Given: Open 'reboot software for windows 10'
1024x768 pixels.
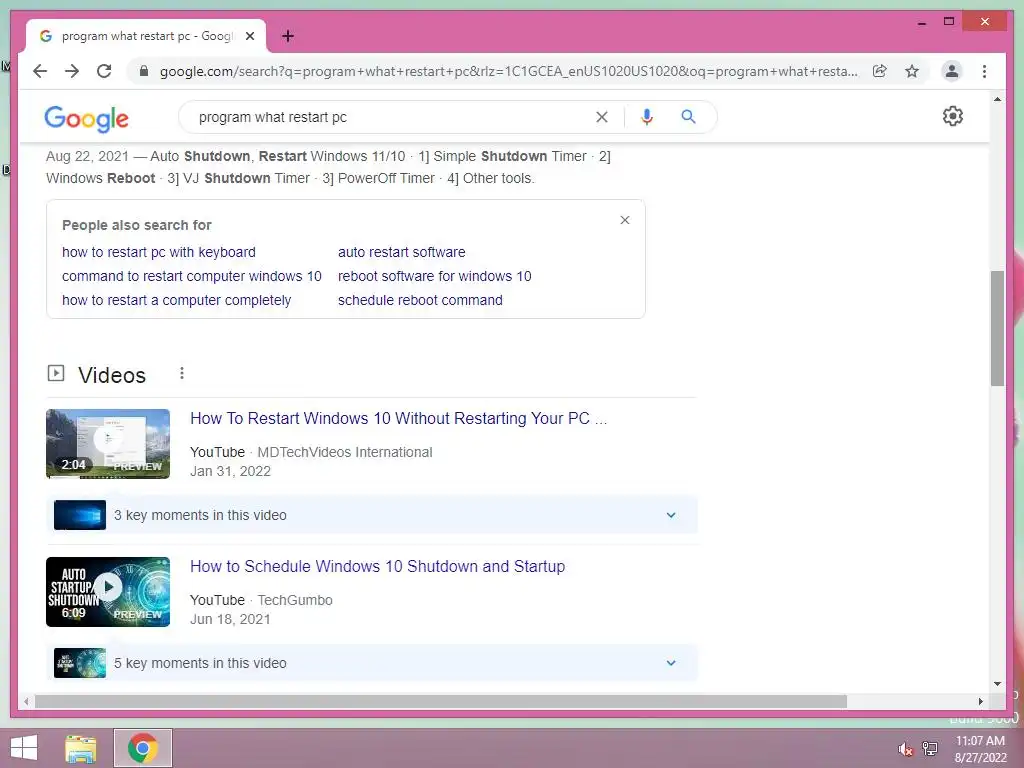Looking at the screenshot, I should [434, 276].
